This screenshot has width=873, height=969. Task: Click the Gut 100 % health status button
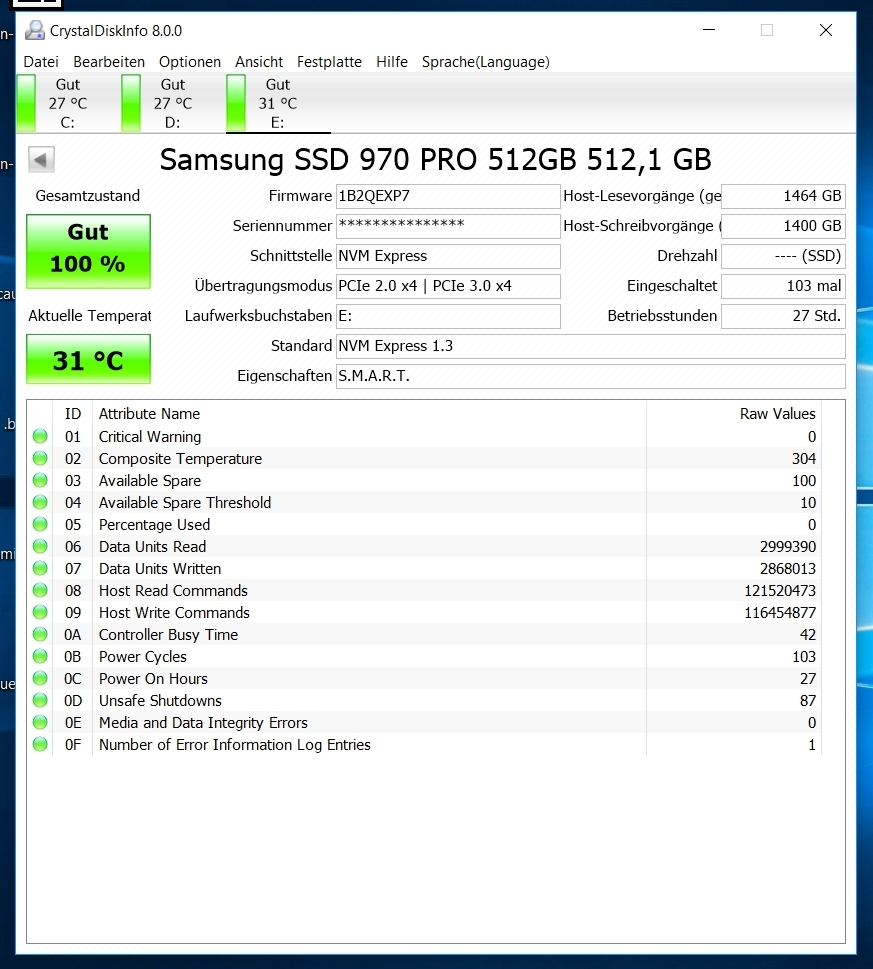88,252
